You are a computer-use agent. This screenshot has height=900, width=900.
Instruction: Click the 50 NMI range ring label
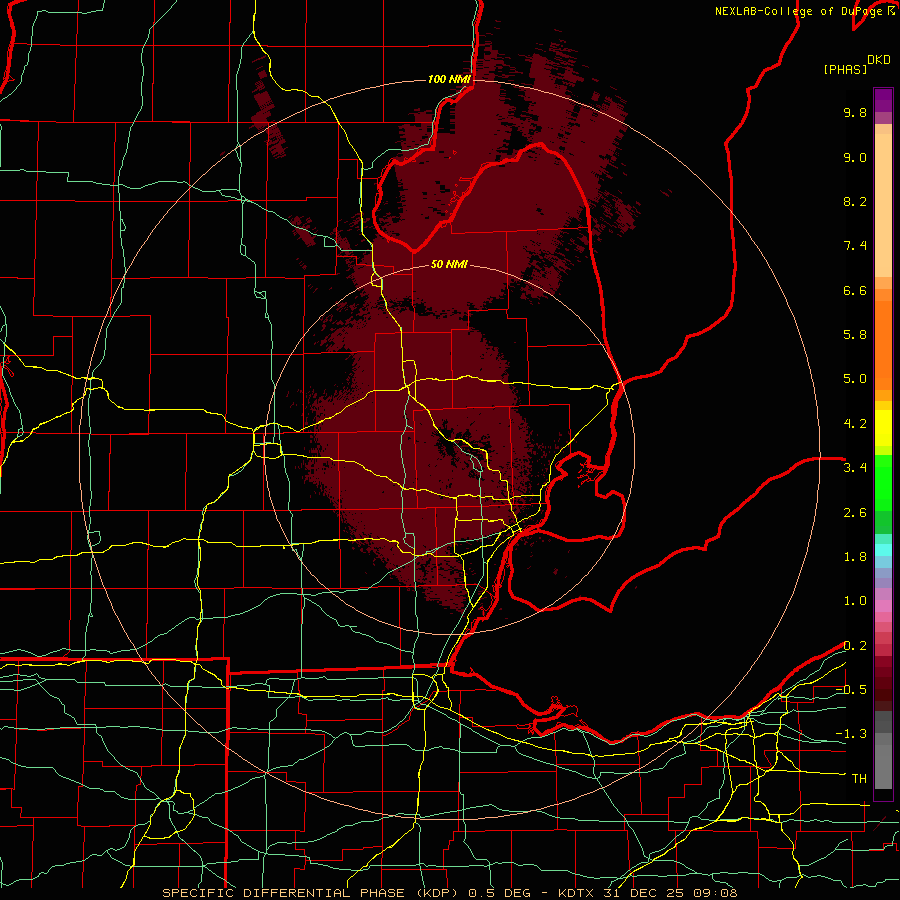449,264
